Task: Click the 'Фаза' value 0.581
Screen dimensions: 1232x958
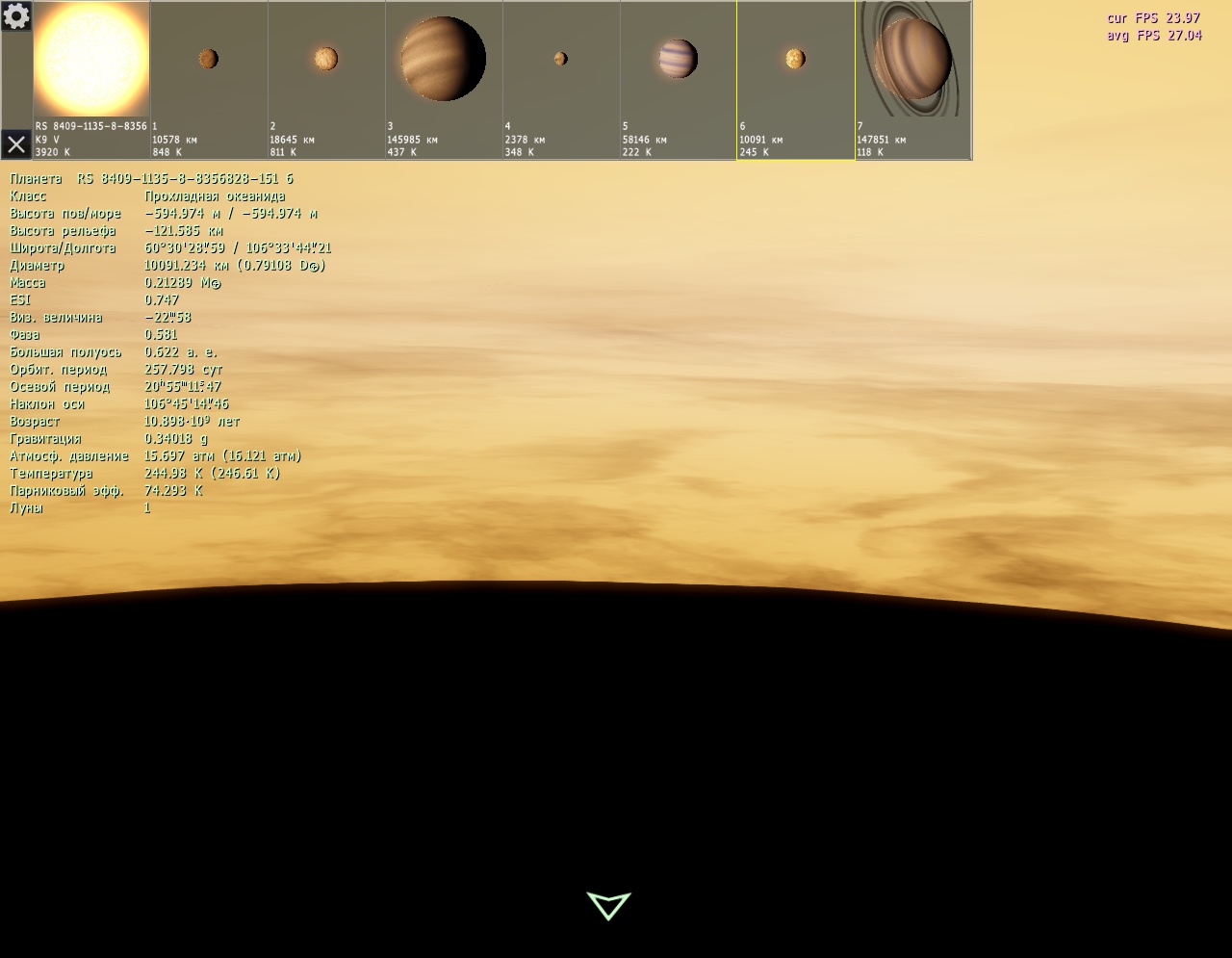Action: point(161,335)
